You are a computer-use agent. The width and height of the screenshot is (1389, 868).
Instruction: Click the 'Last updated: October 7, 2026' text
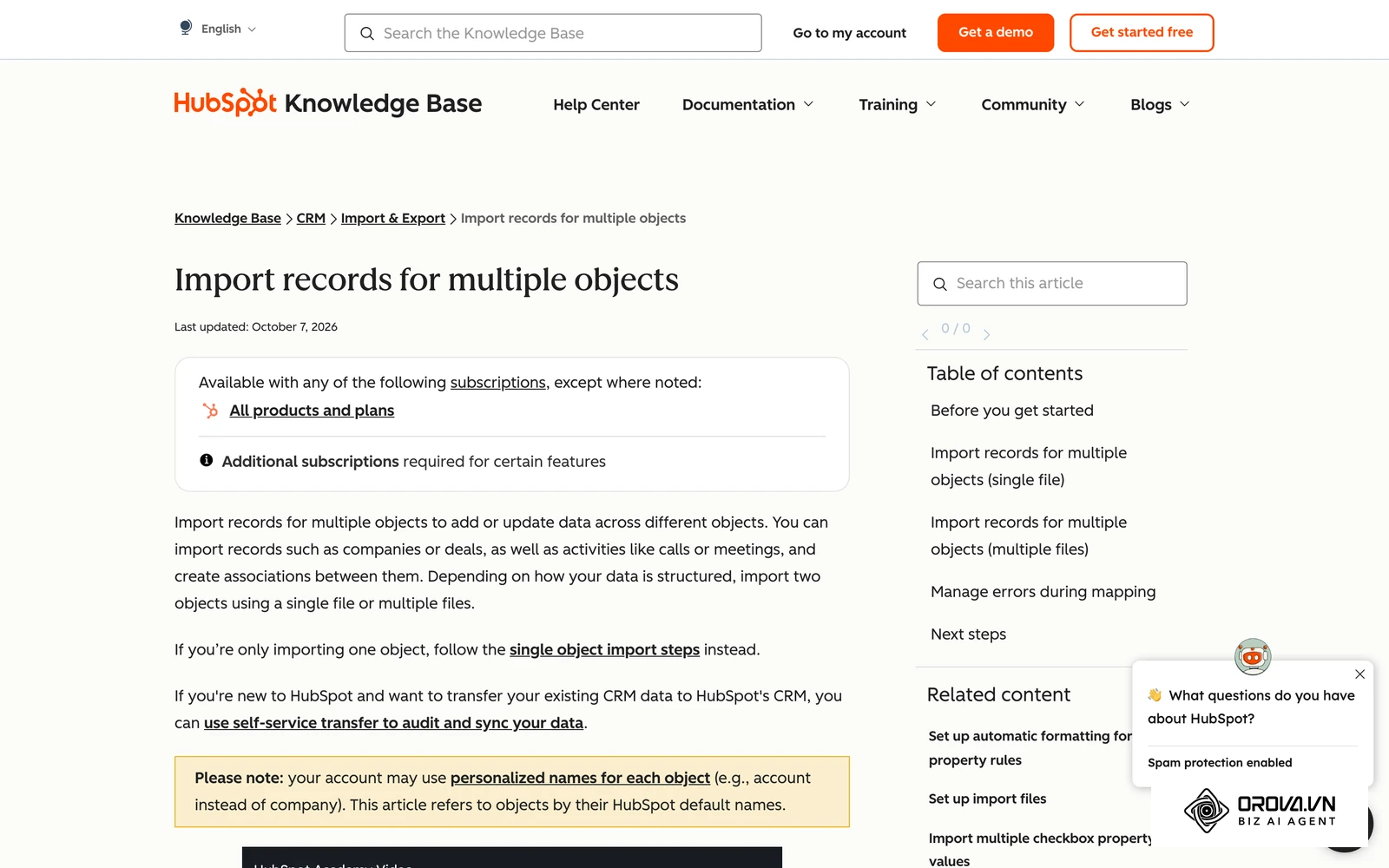(x=256, y=327)
